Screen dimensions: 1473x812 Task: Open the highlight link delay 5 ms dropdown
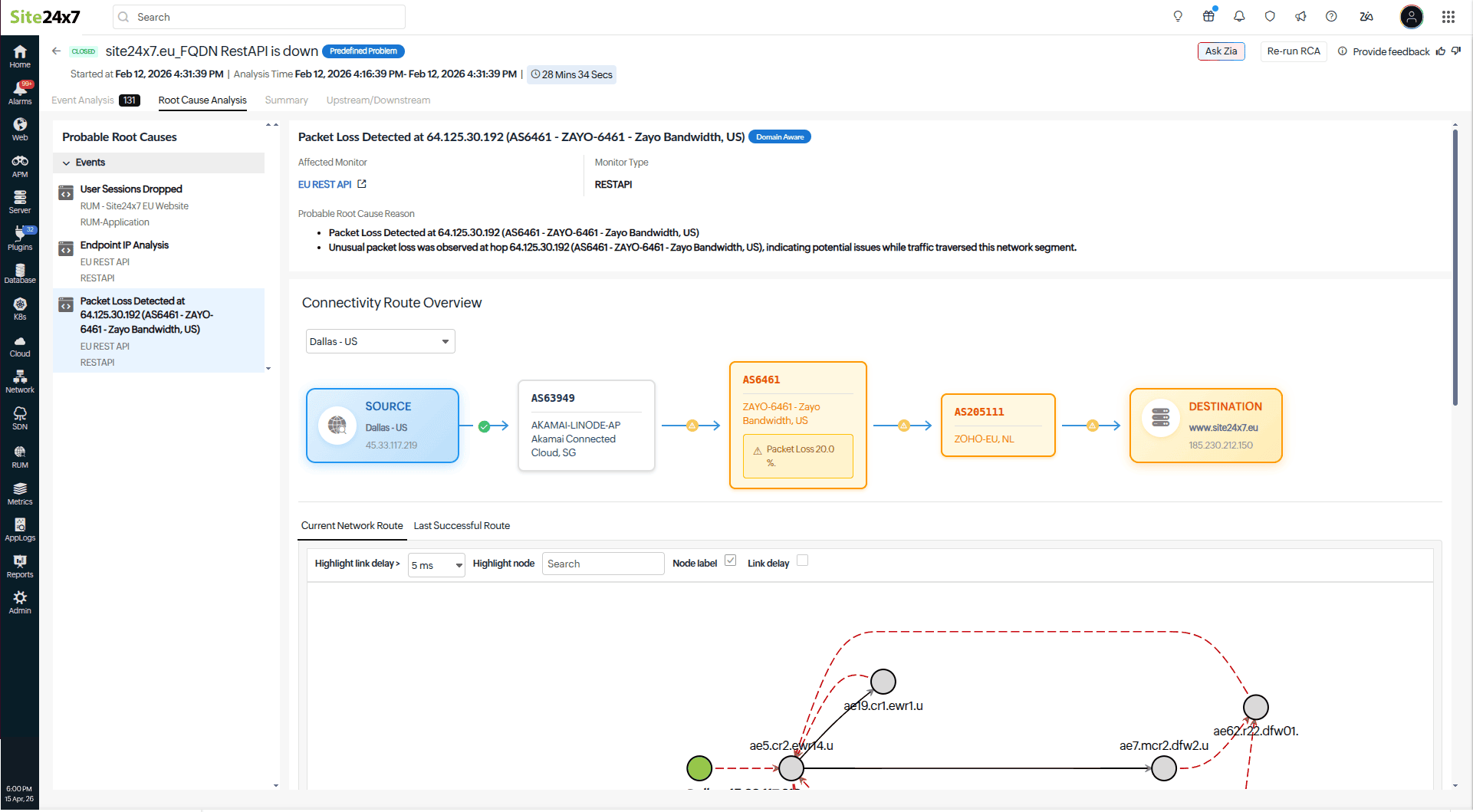[436, 565]
